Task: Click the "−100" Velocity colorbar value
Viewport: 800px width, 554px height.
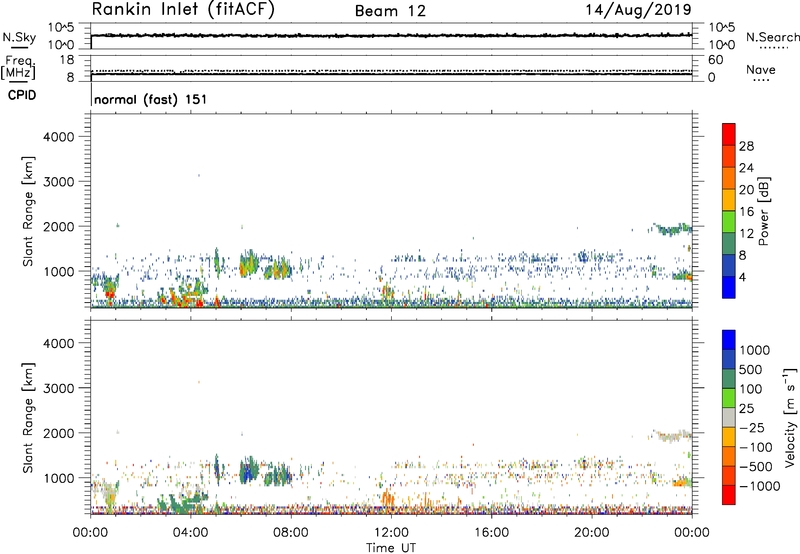Action: (x=755, y=447)
